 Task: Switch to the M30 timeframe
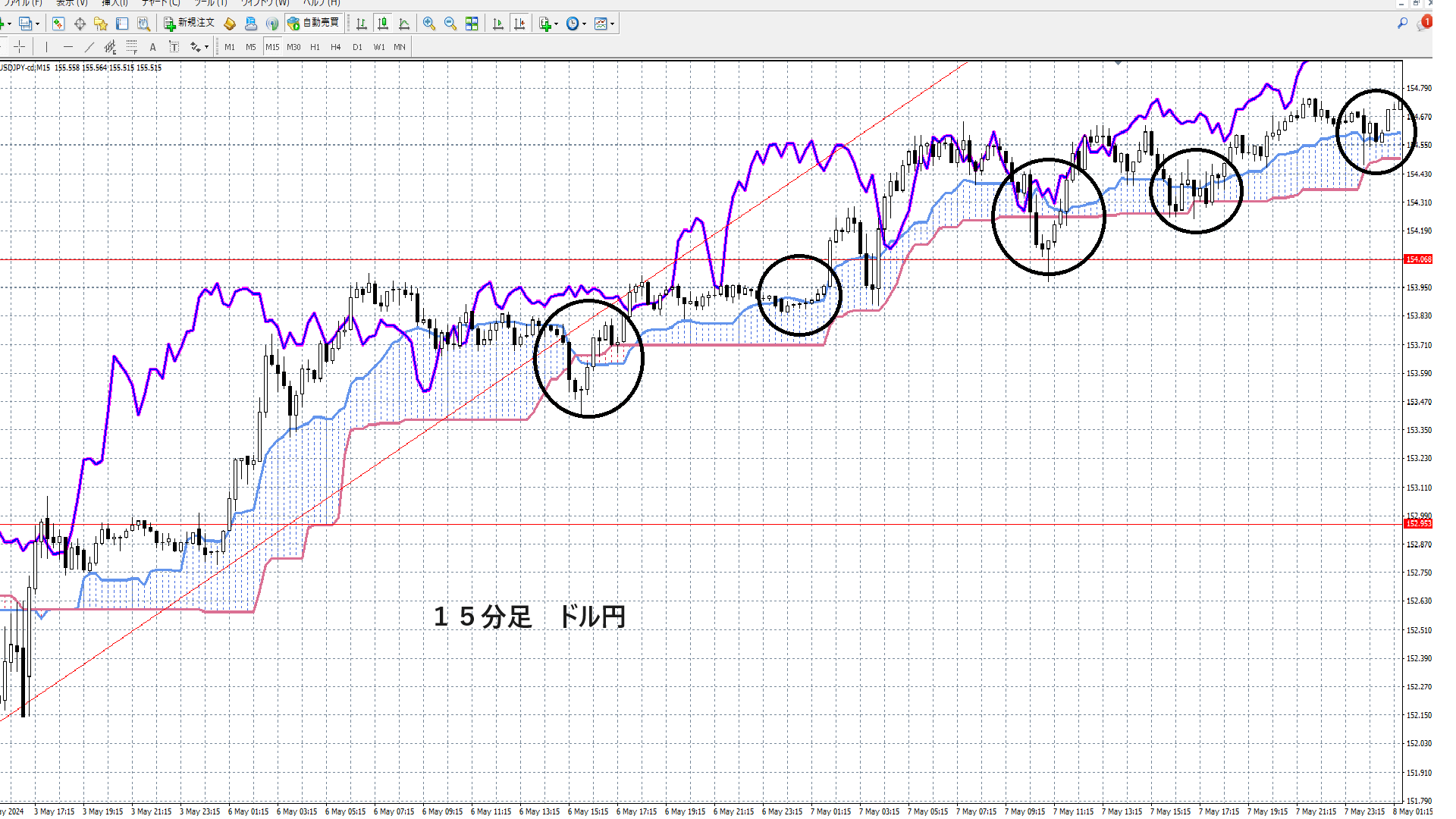[x=293, y=47]
